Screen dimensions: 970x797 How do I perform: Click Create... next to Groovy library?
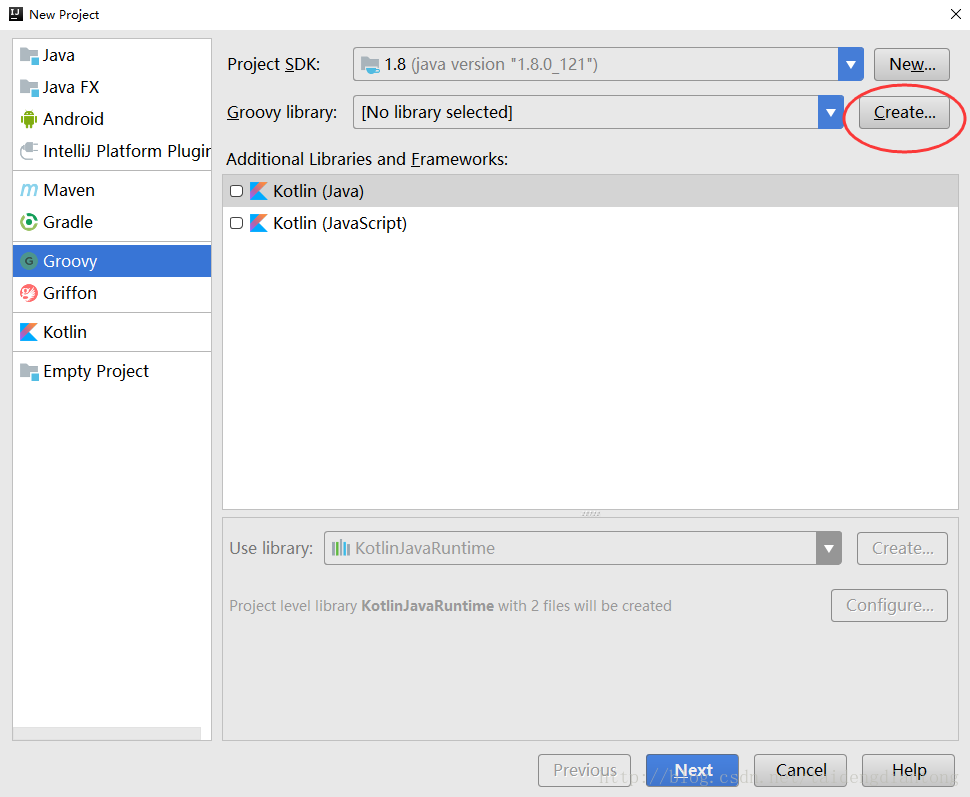pyautogui.click(x=904, y=112)
